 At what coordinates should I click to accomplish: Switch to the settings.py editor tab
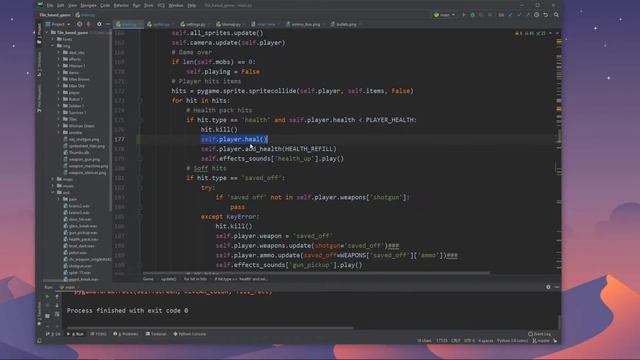point(193,24)
